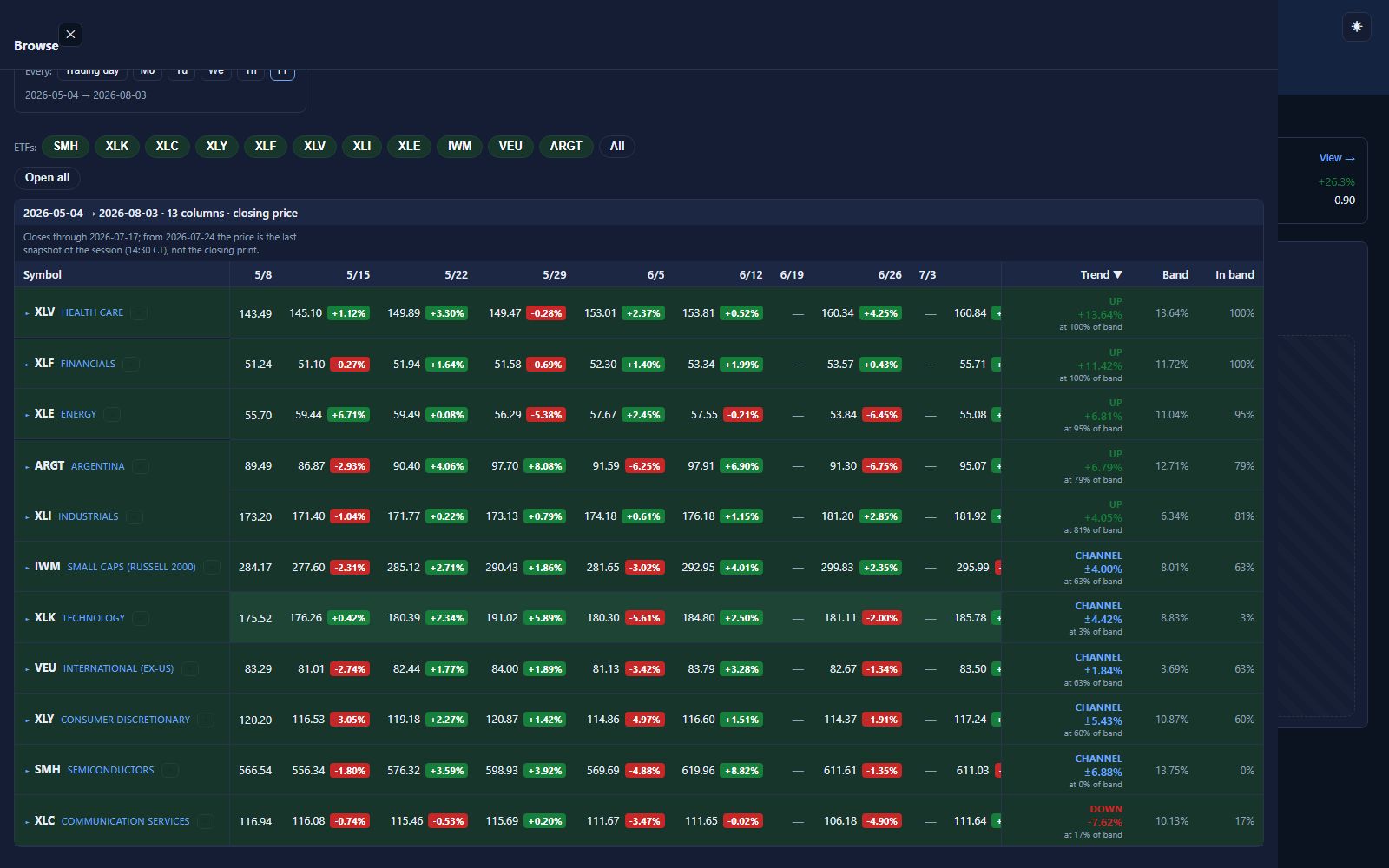Image resolution: width=1389 pixels, height=868 pixels.
Task: Click the IWM CHANNEL ±4.00% trend cell
Action: (1093, 568)
